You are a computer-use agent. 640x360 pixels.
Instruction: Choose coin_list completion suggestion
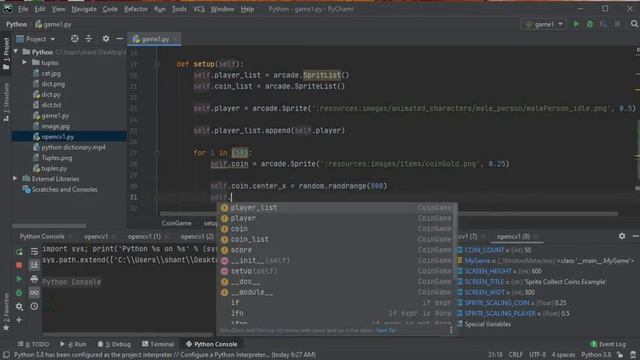click(336, 239)
